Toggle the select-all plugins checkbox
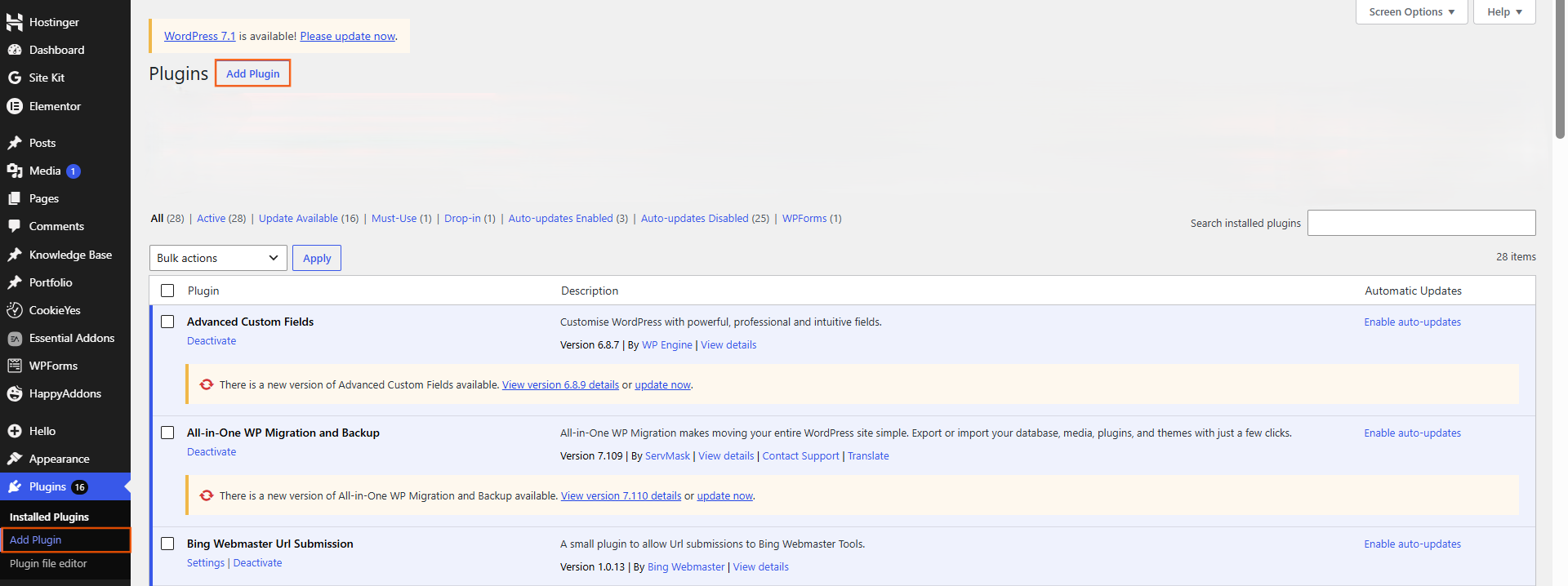This screenshot has width=1568, height=586. coord(167,291)
